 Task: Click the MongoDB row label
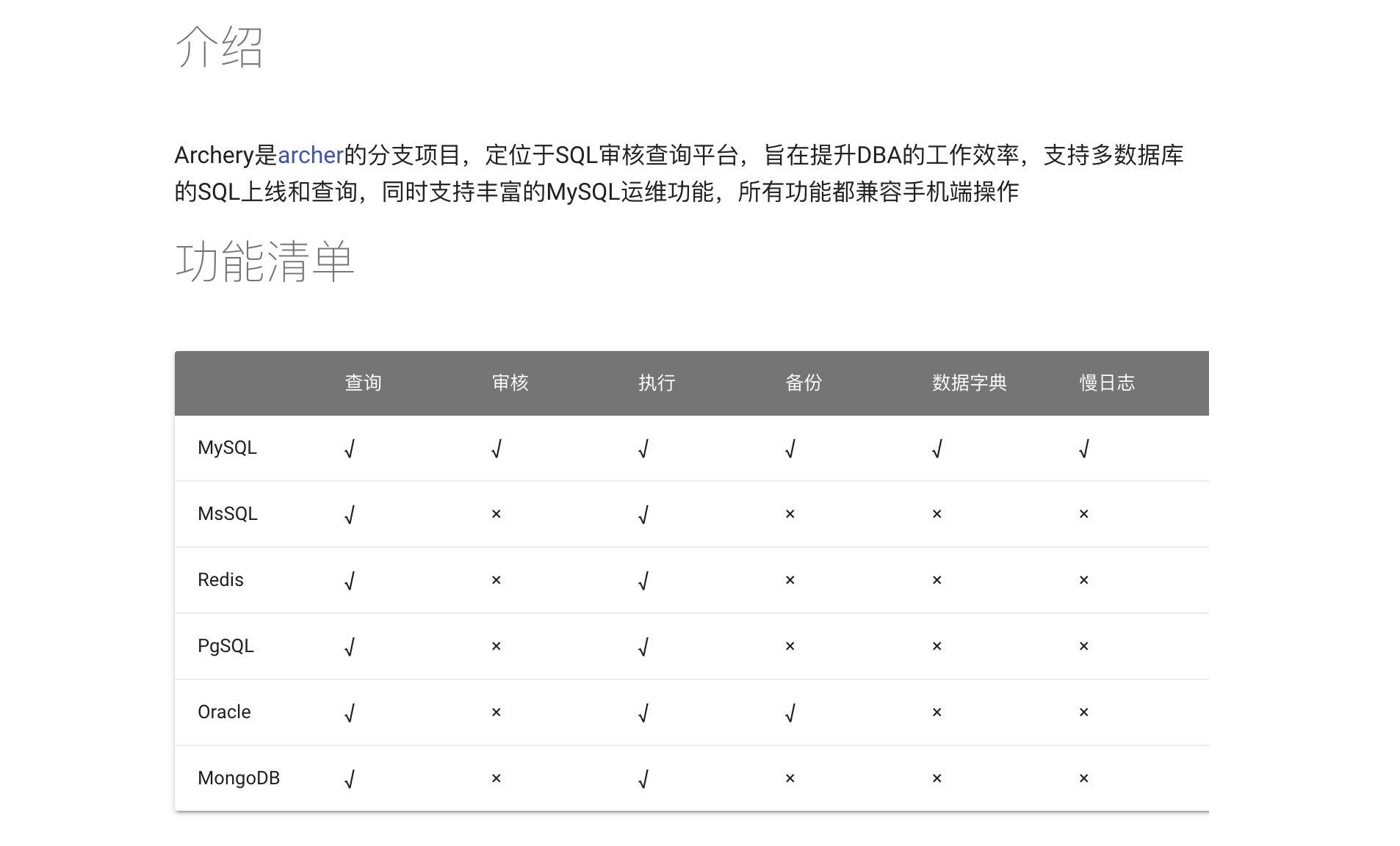coord(238,778)
